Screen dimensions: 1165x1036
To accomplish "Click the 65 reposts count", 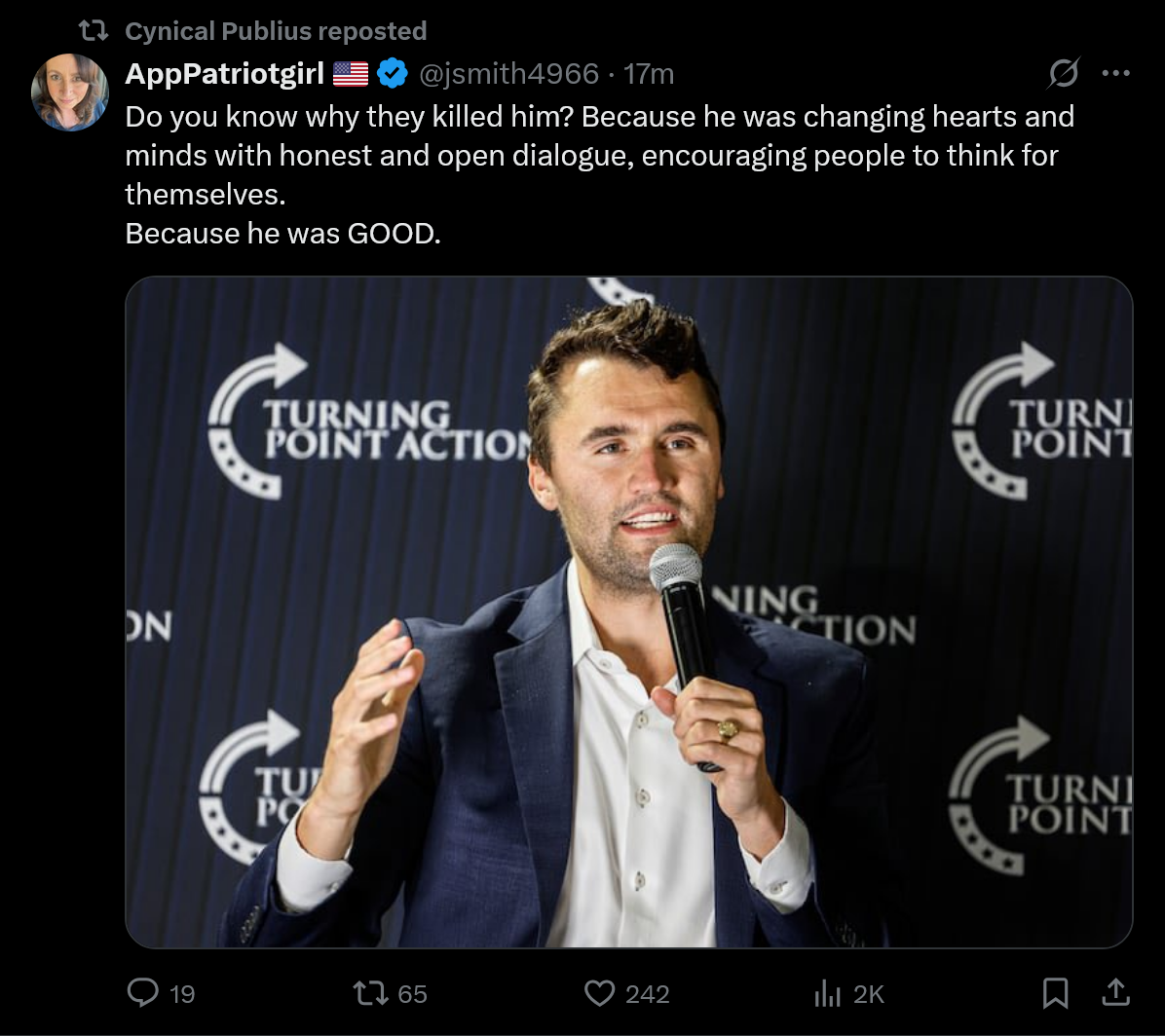I will 412,993.
